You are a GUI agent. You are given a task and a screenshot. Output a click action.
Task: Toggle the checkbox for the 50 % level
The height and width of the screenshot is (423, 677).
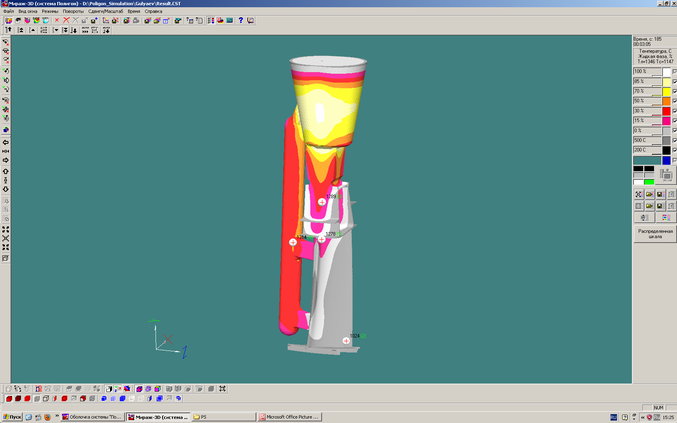click(x=674, y=101)
